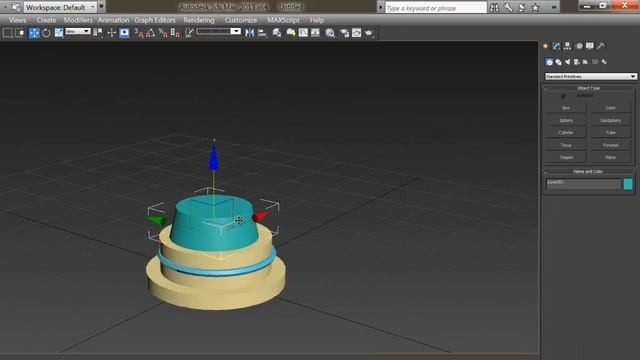
Task: Open the Graphite ribbon toggle icon
Action: (x=291, y=33)
